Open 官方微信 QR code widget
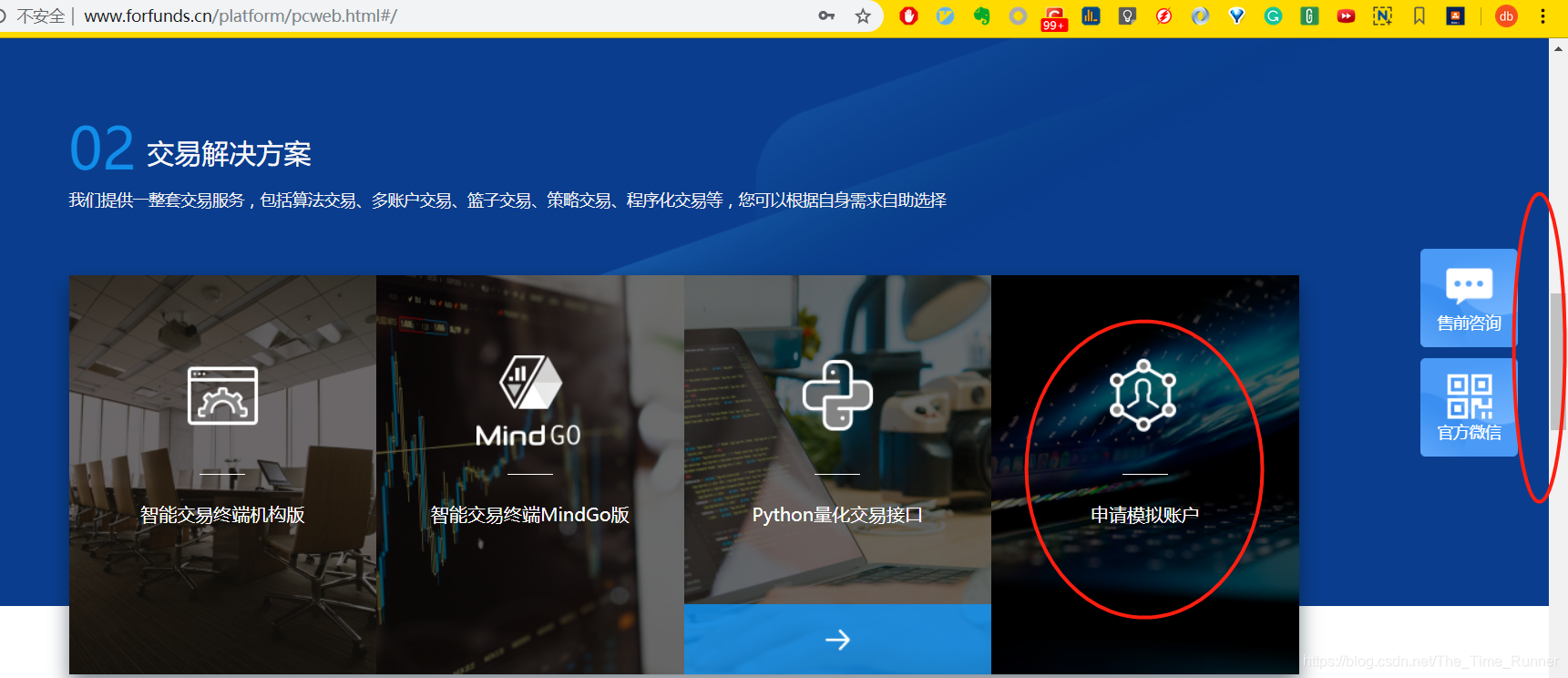 1469,407
